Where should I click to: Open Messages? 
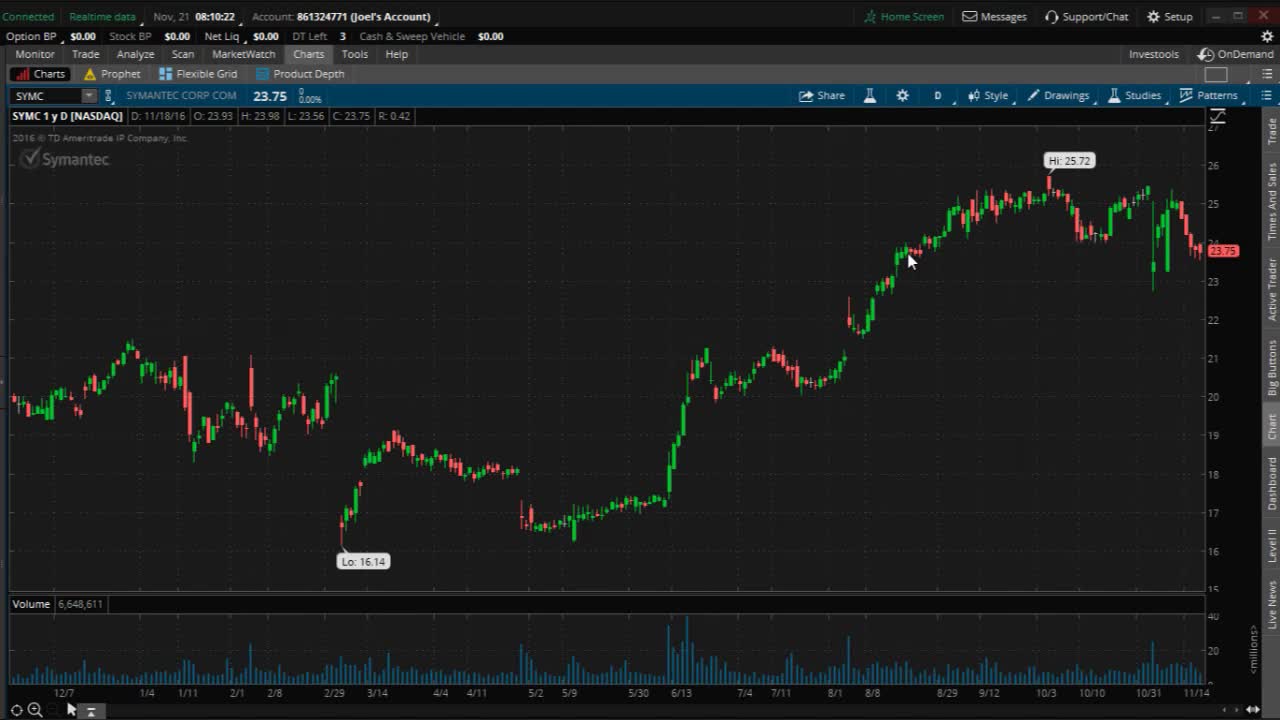coord(994,17)
